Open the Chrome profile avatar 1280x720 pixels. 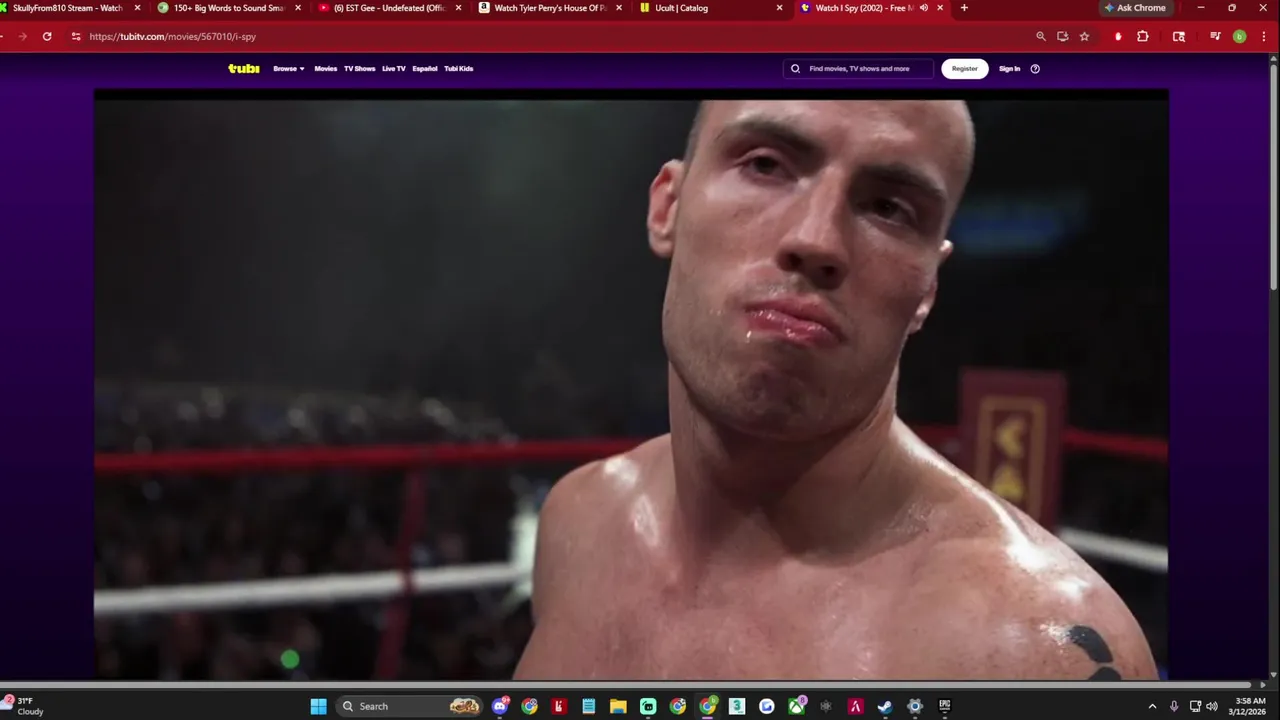1240,36
